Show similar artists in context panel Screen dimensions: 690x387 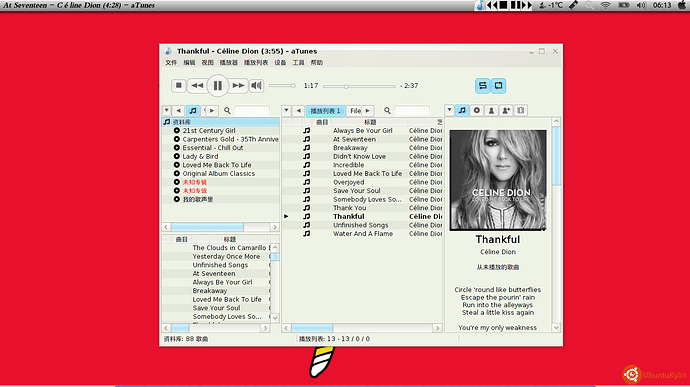pyautogui.click(x=506, y=111)
